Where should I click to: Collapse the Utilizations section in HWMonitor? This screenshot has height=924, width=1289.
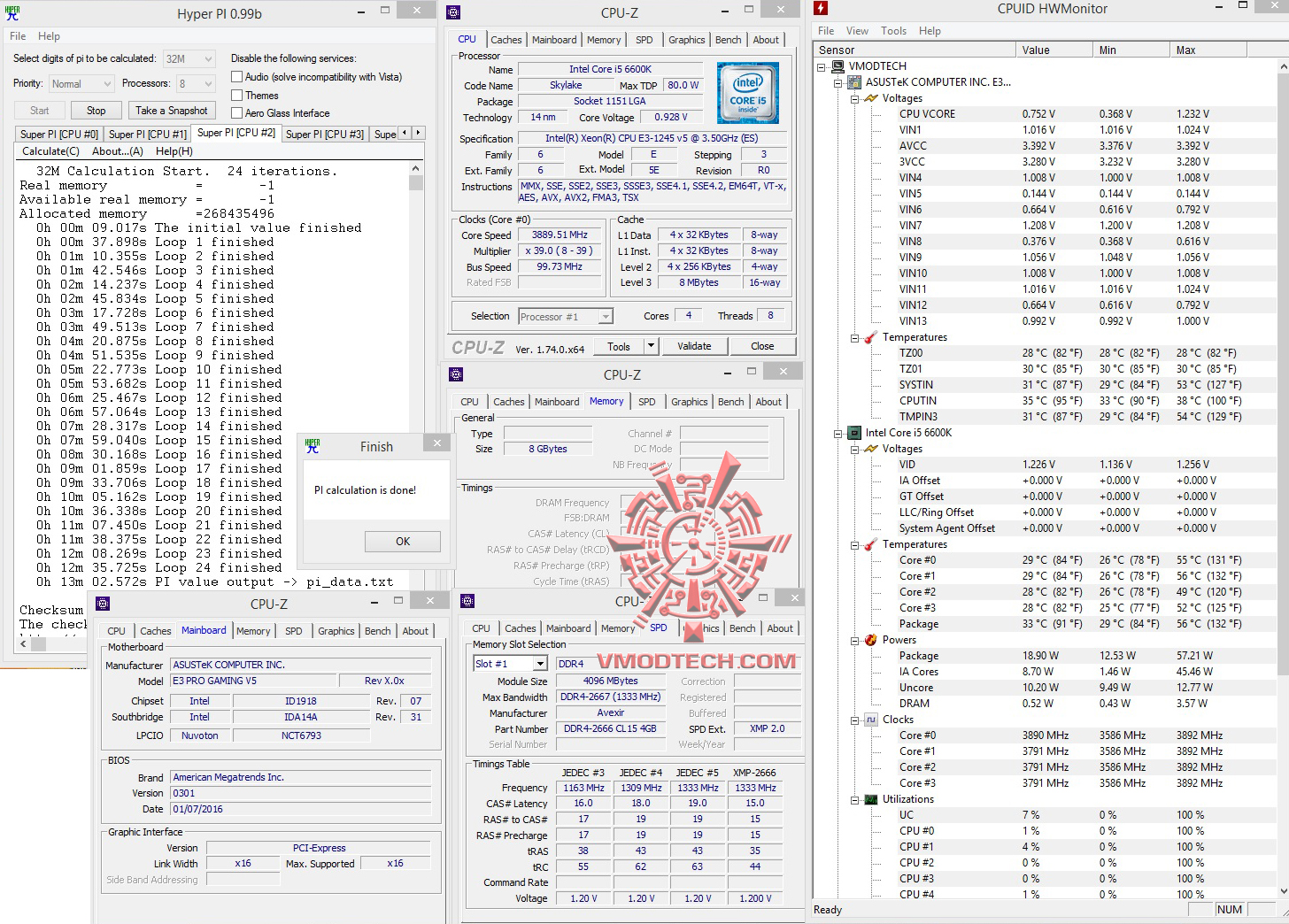(x=855, y=799)
